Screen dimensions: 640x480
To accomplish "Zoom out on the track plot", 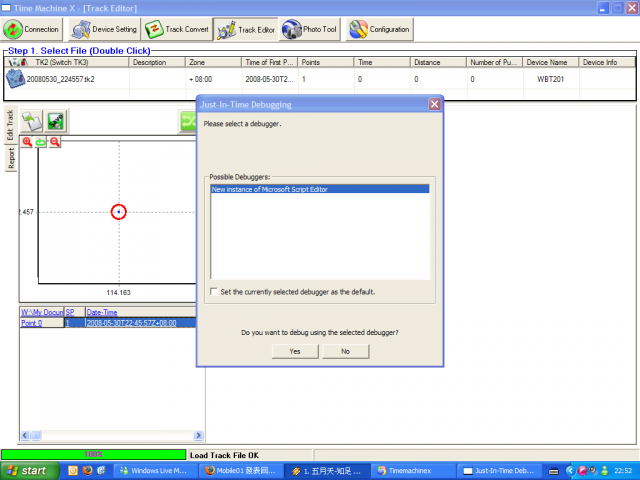I will click(x=55, y=142).
